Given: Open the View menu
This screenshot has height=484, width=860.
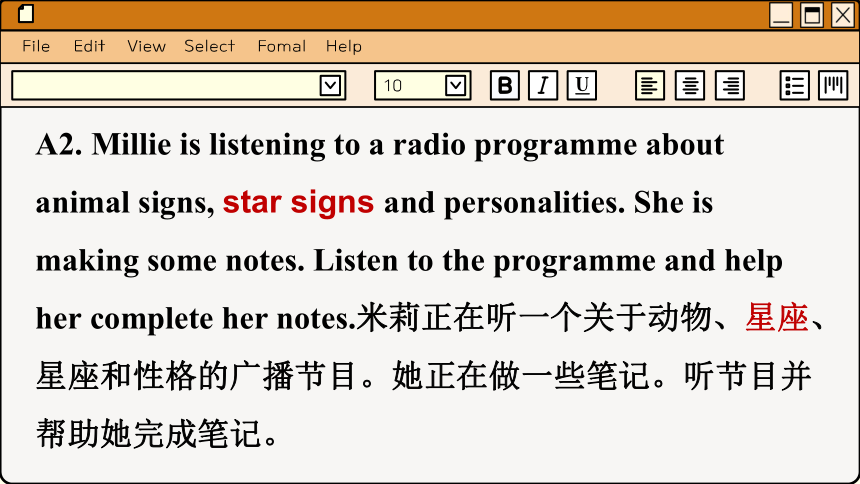Looking at the screenshot, I should (x=146, y=46).
